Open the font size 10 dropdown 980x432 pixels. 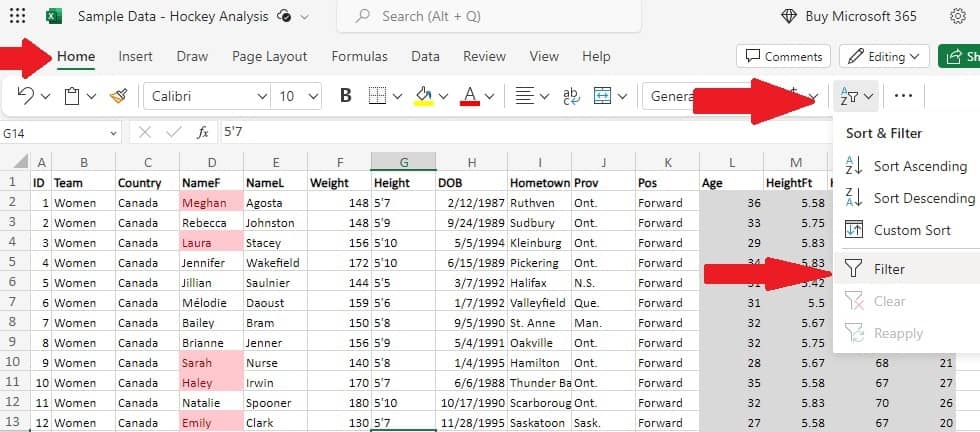point(313,96)
